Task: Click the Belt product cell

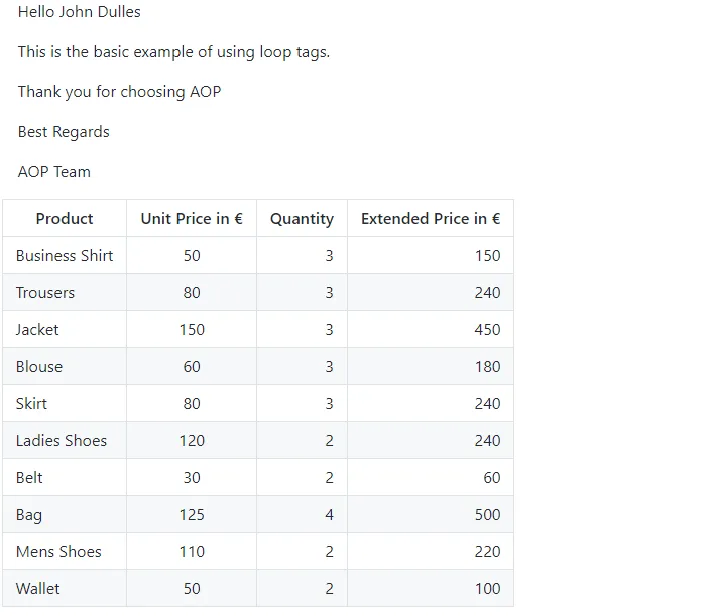Action: pyautogui.click(x=64, y=477)
